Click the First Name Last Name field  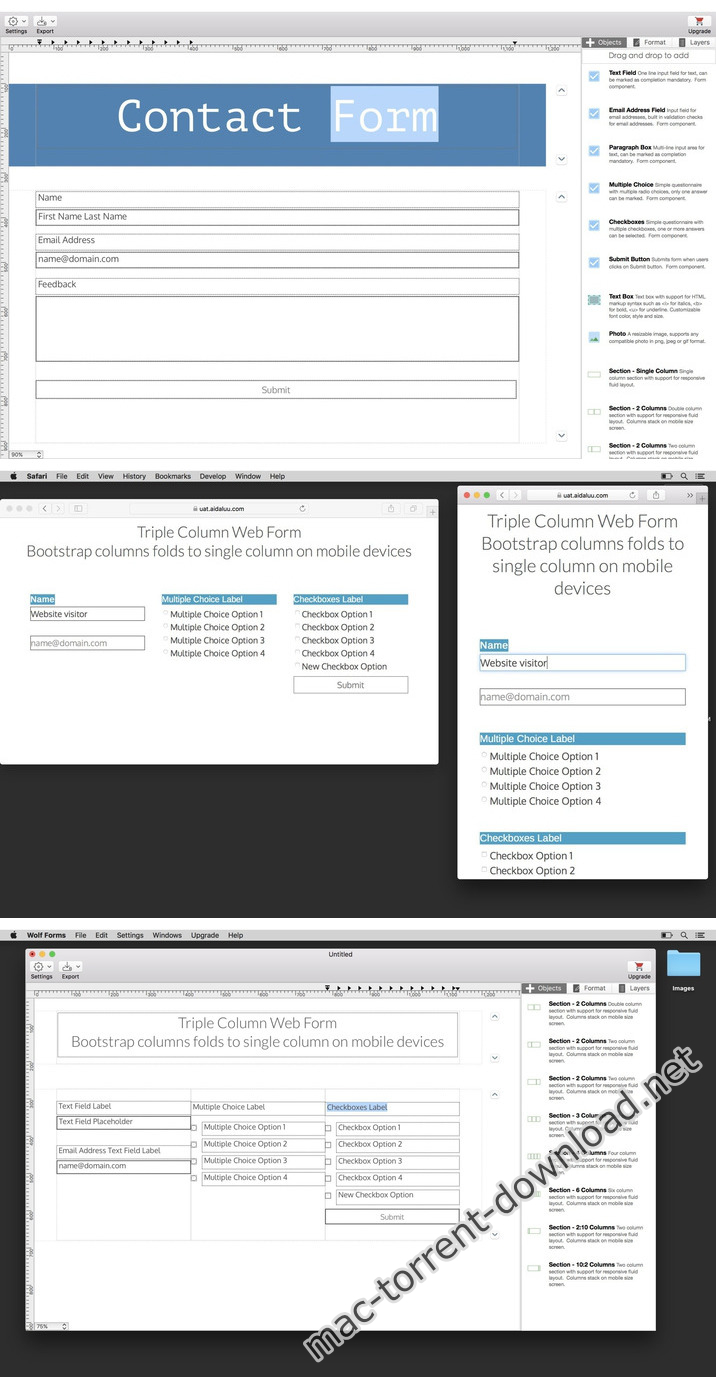click(x=277, y=217)
